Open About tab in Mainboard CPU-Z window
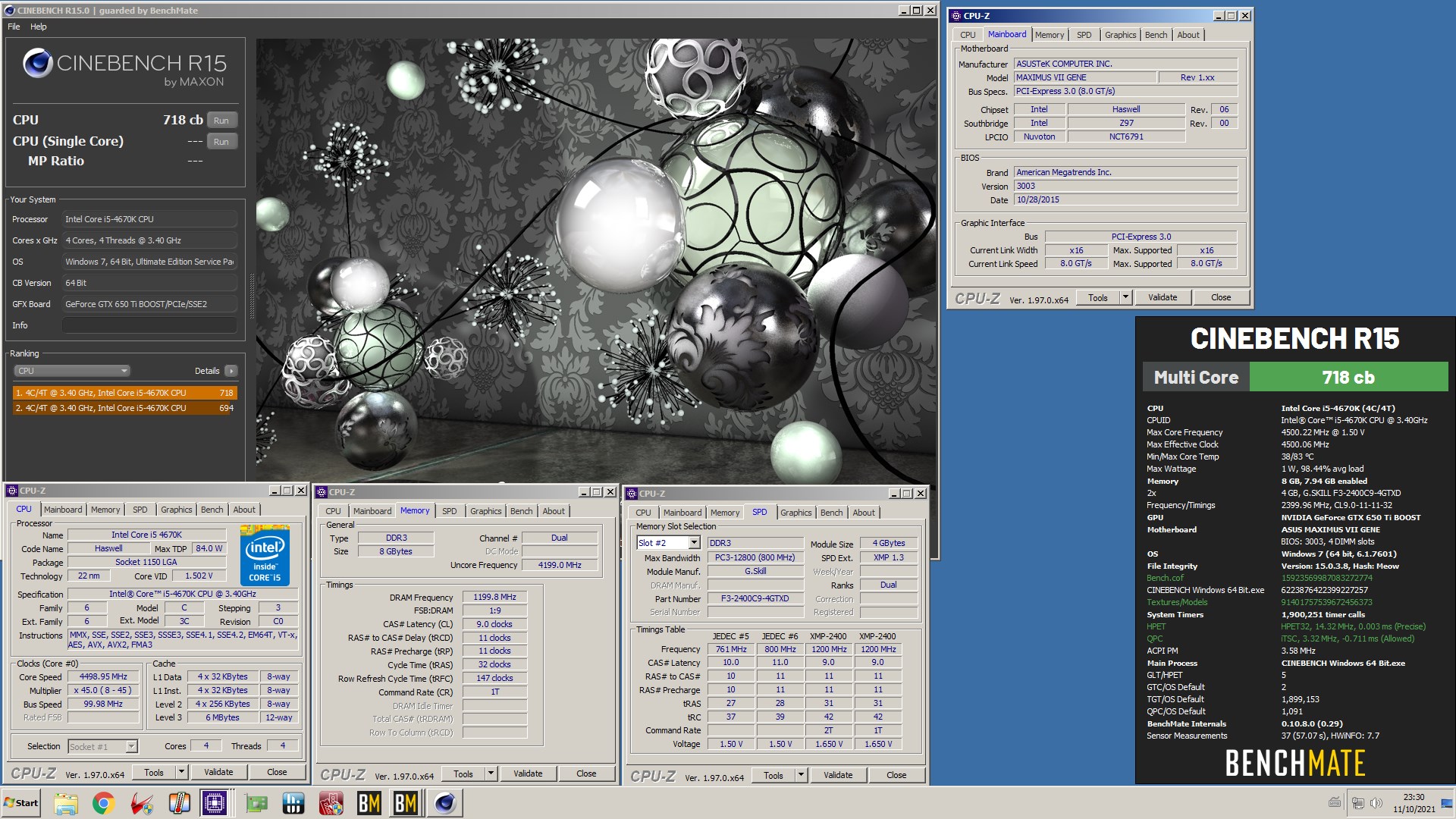The height and width of the screenshot is (819, 1456). pyautogui.click(x=1188, y=35)
